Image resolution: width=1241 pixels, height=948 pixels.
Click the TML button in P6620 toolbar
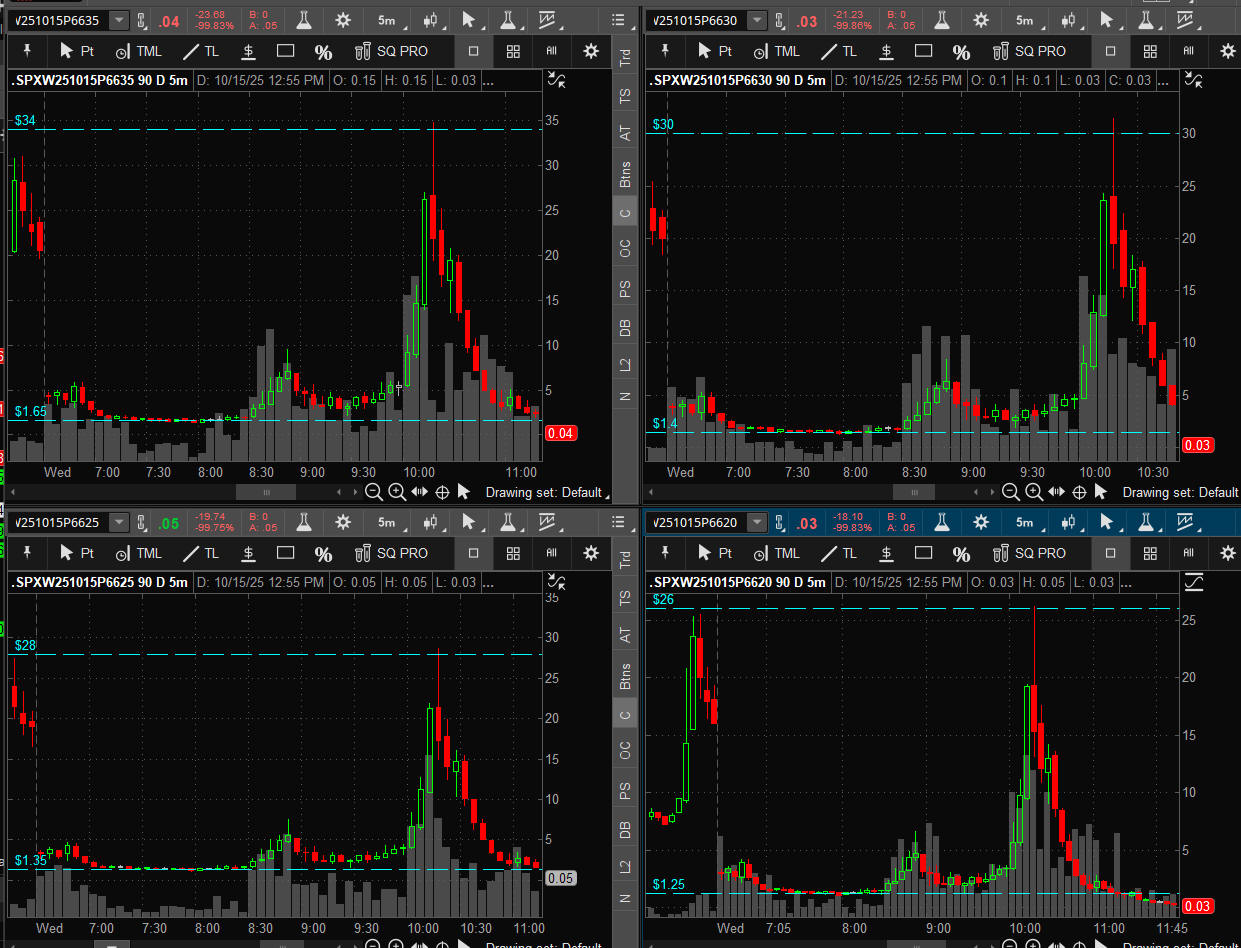pyautogui.click(x=776, y=553)
